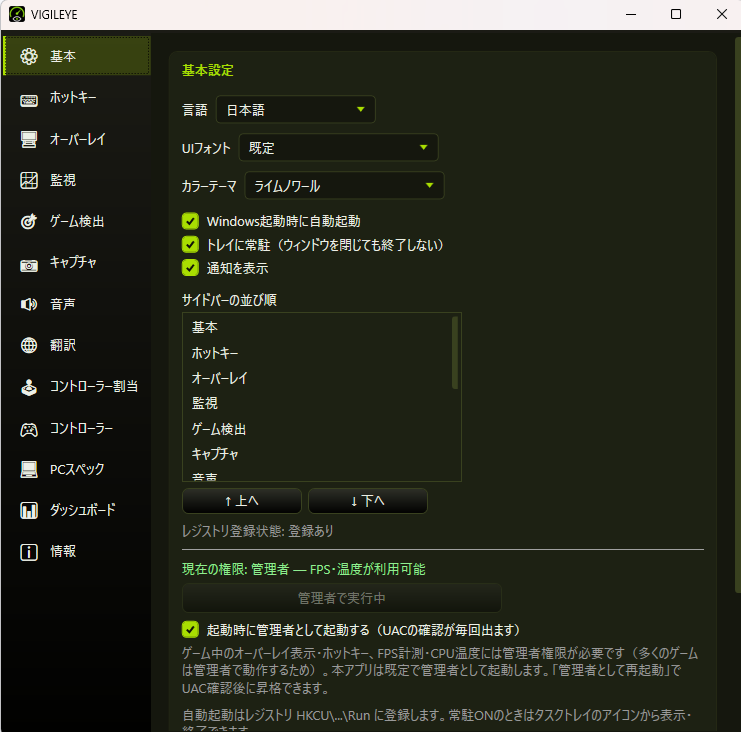The height and width of the screenshot is (732, 741).
Task: Select the キャプチャ tab label
Action: tap(73, 262)
